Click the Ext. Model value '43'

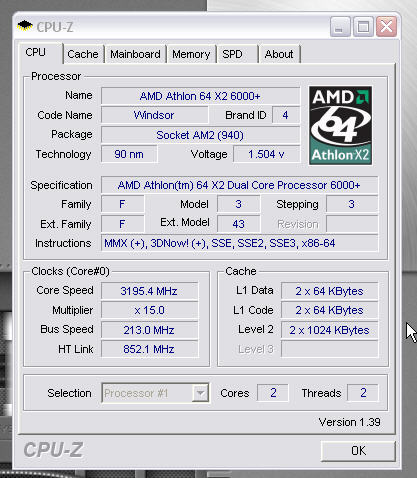[x=238, y=224]
